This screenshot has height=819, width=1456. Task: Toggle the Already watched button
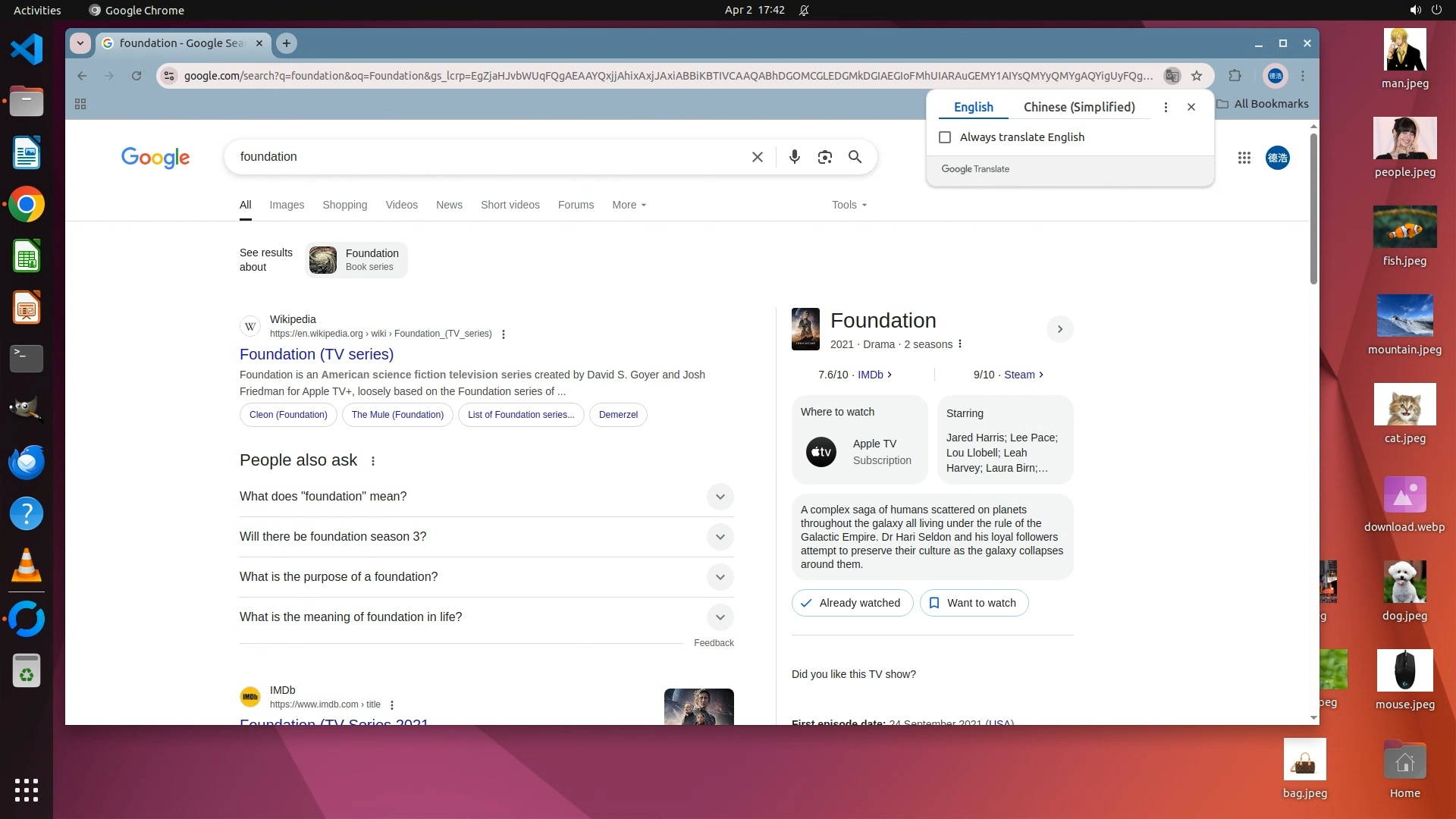point(852,603)
